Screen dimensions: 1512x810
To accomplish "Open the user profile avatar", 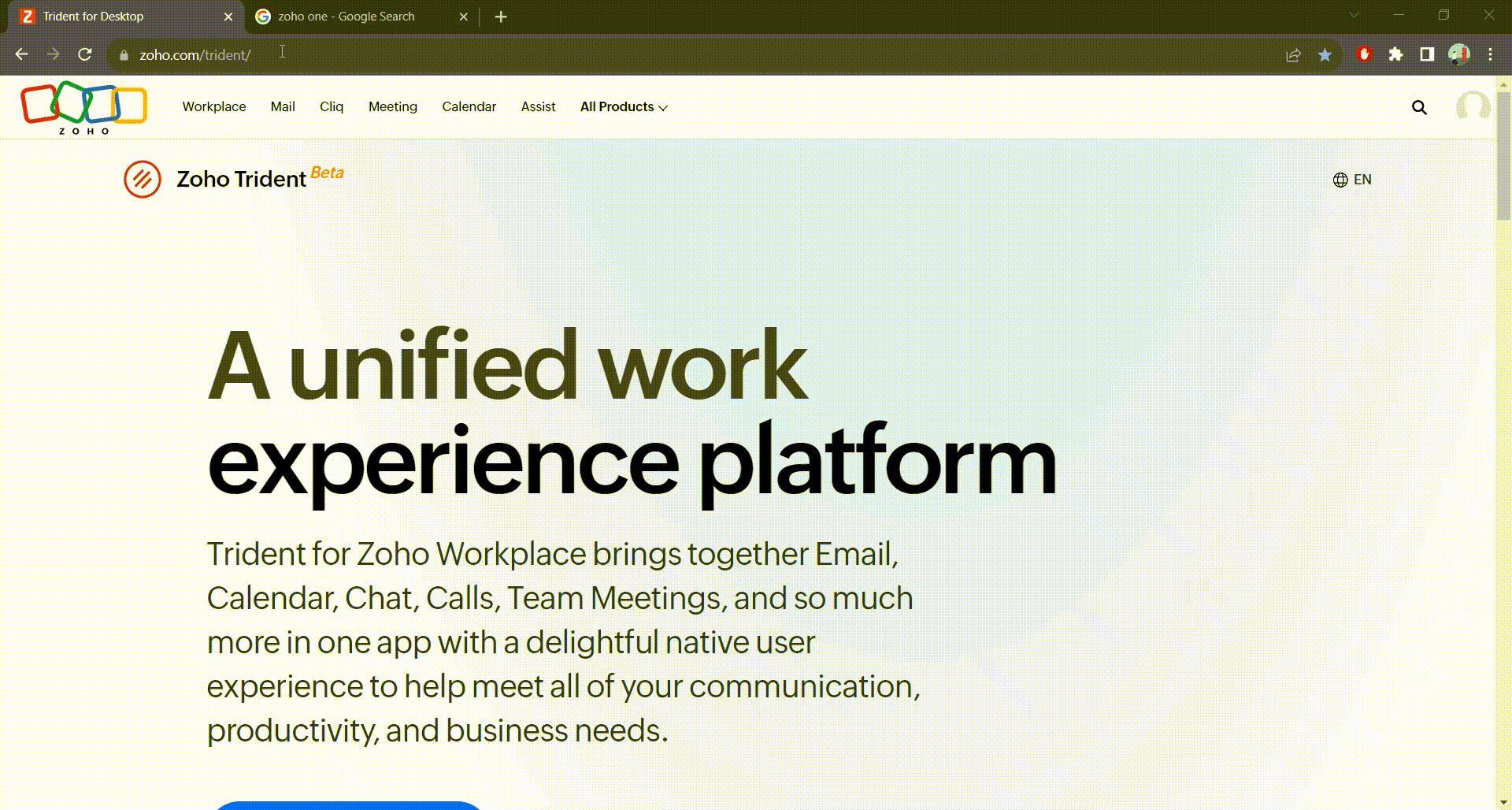I will click(1472, 107).
